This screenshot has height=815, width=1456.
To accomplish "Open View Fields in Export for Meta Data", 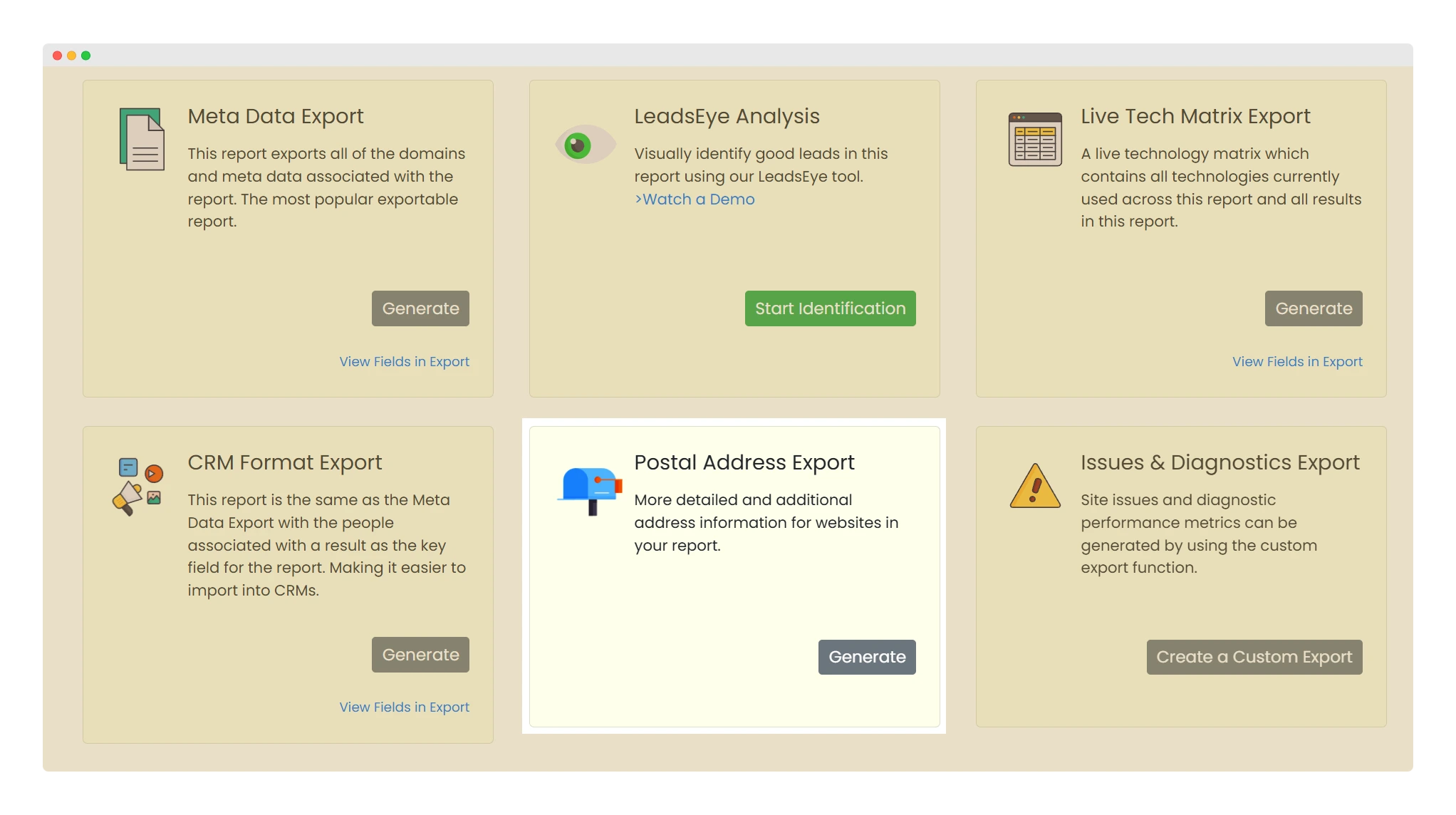I will click(404, 361).
